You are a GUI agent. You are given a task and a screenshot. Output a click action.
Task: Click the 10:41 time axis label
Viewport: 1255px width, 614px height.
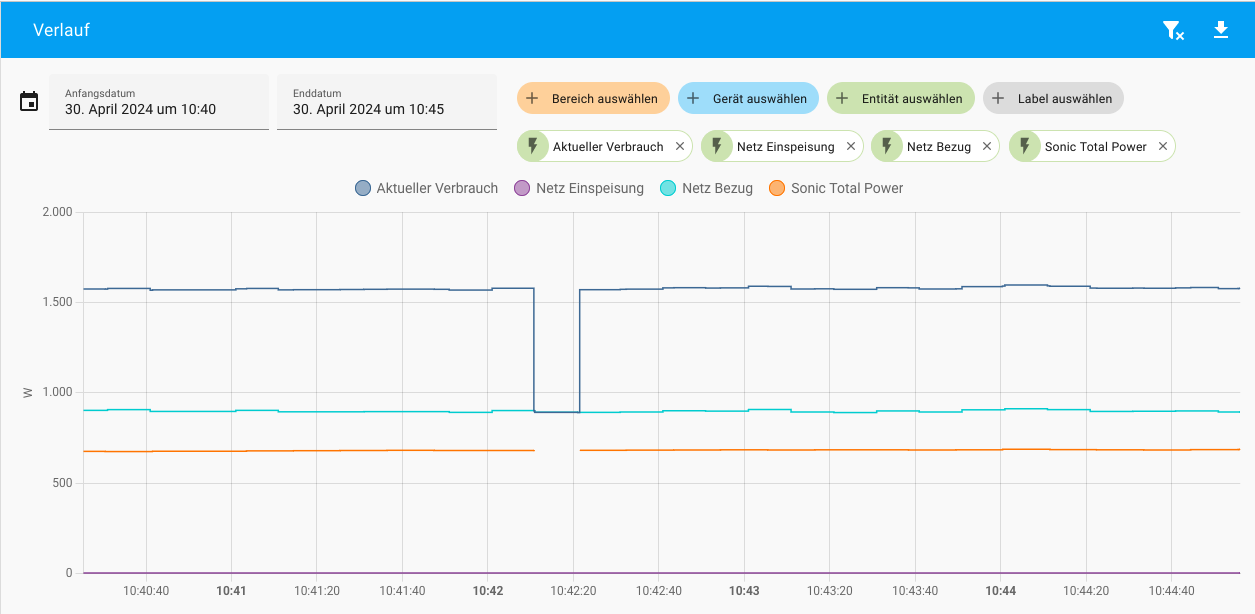(x=231, y=591)
